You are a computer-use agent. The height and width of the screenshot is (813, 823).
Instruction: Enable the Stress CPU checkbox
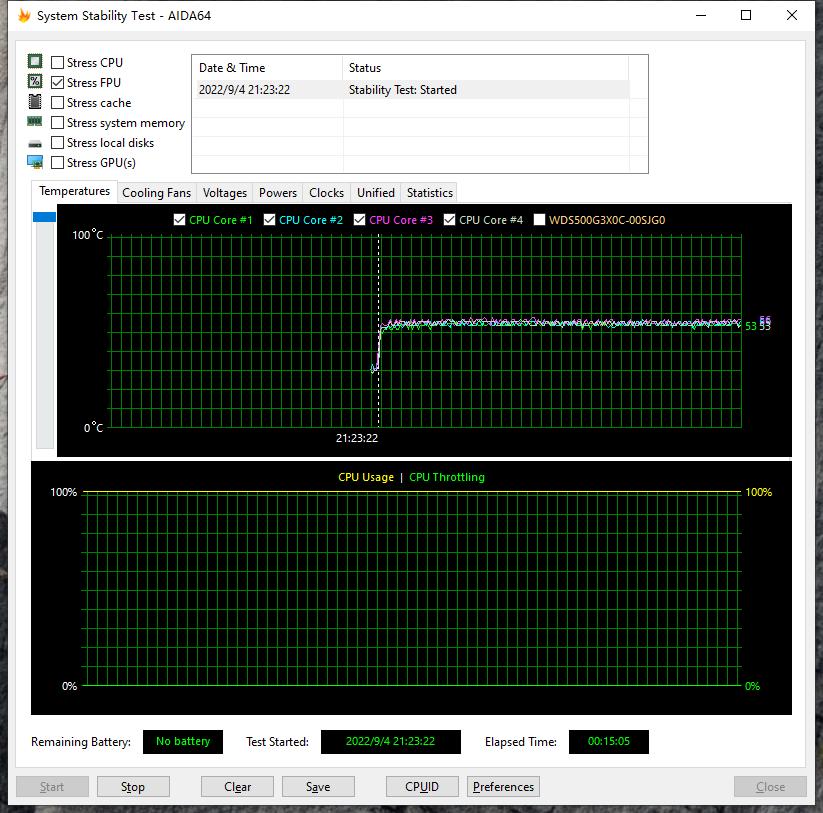coord(58,63)
